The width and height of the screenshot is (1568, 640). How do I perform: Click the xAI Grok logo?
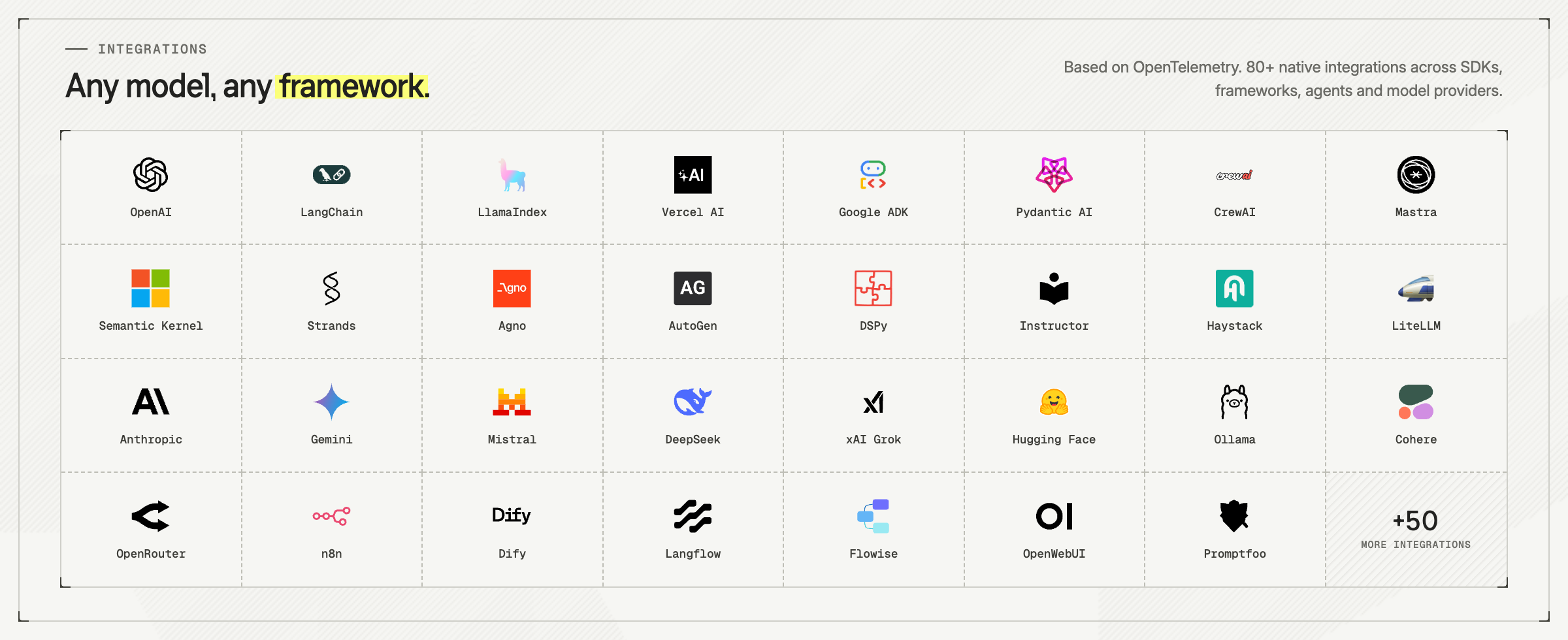click(x=874, y=402)
